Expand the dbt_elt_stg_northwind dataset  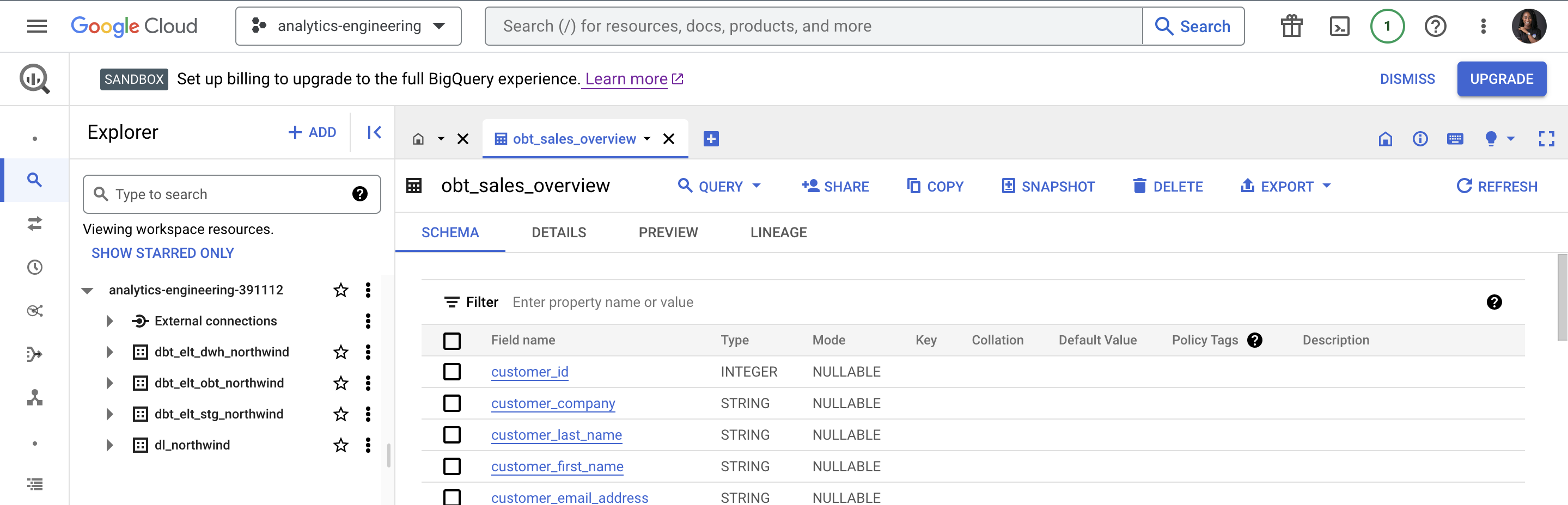click(x=109, y=414)
